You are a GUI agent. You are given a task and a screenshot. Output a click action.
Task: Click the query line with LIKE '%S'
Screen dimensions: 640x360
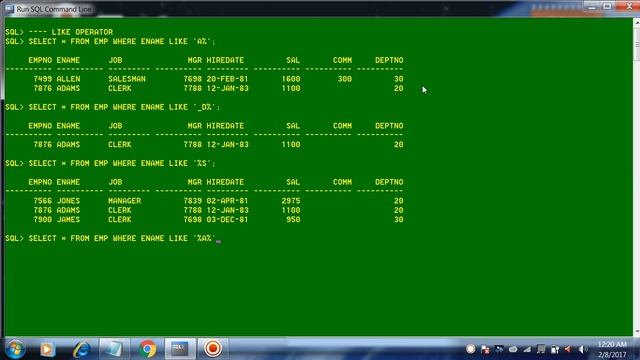coord(110,163)
